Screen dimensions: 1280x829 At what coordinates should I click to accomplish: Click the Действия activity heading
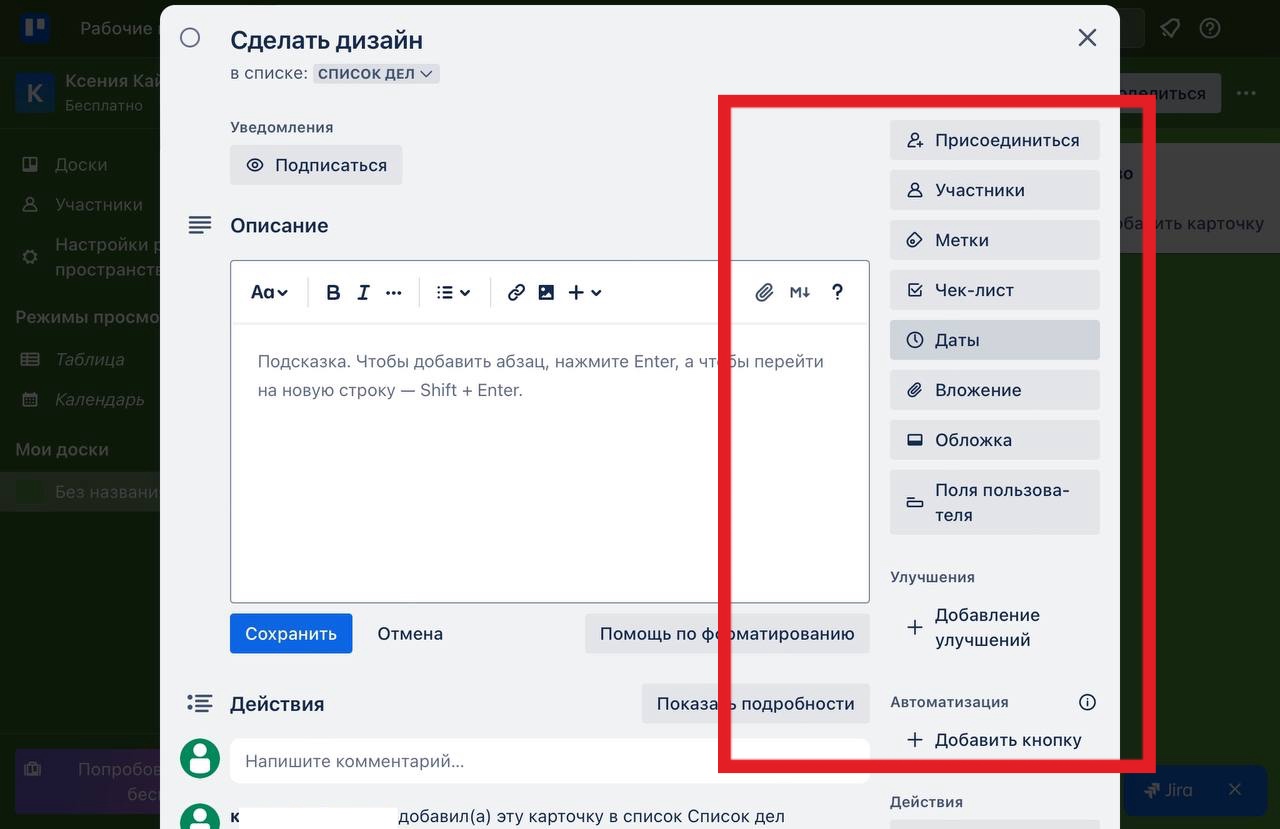pos(277,703)
